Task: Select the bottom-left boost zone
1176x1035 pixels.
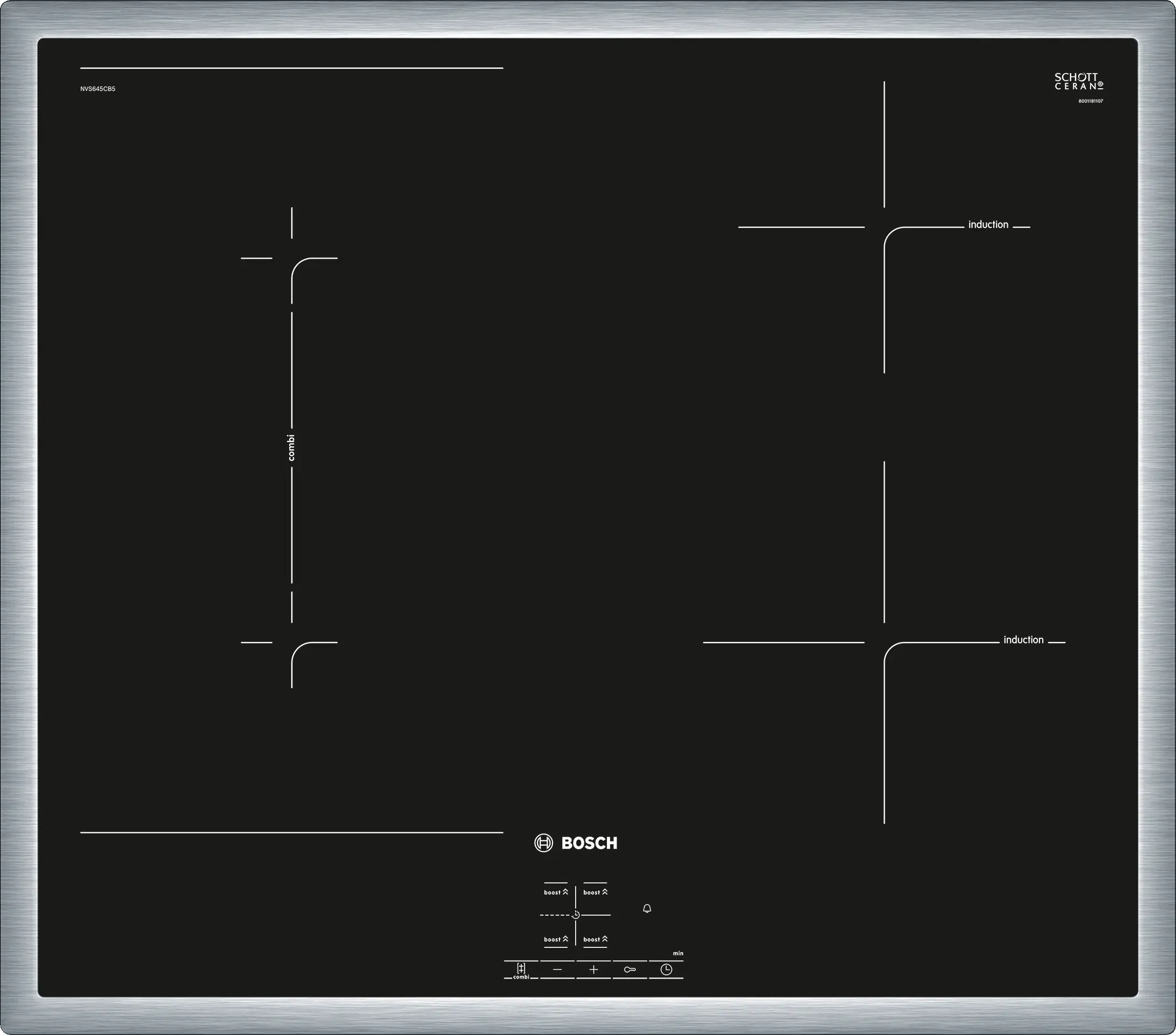Action: pyautogui.click(x=556, y=939)
